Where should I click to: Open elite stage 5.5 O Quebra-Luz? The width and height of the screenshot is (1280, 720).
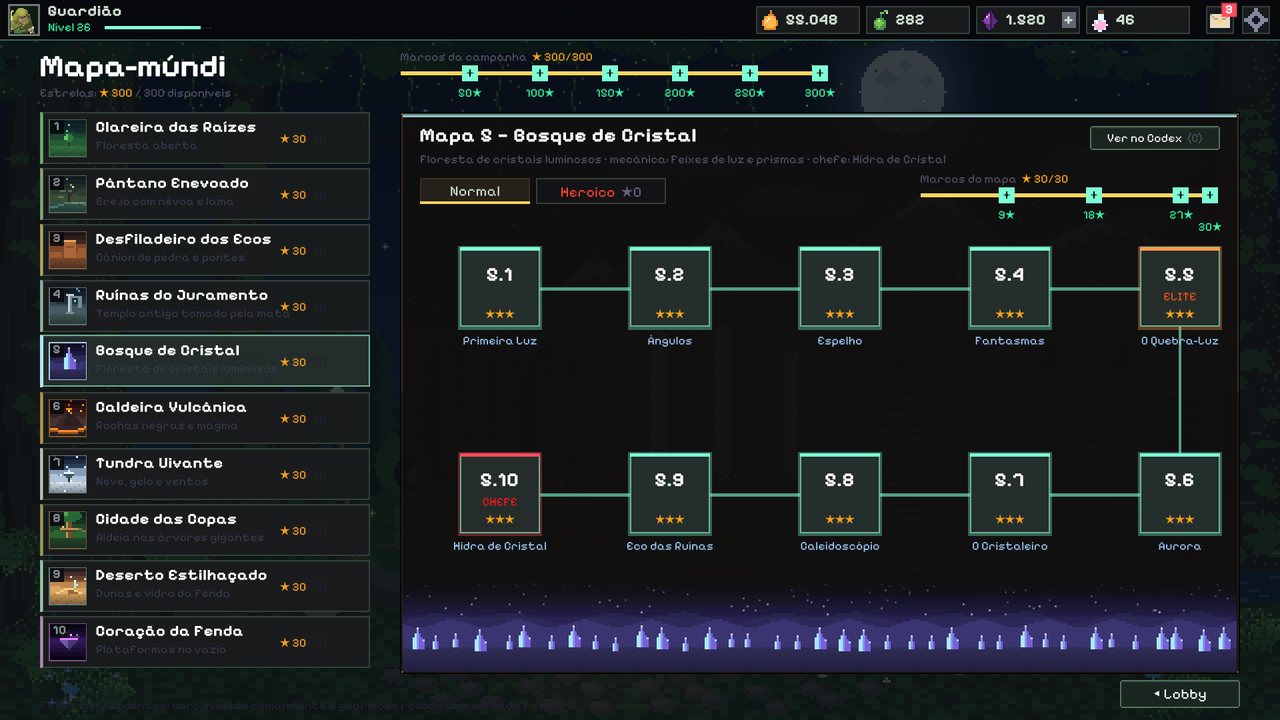pos(1180,287)
